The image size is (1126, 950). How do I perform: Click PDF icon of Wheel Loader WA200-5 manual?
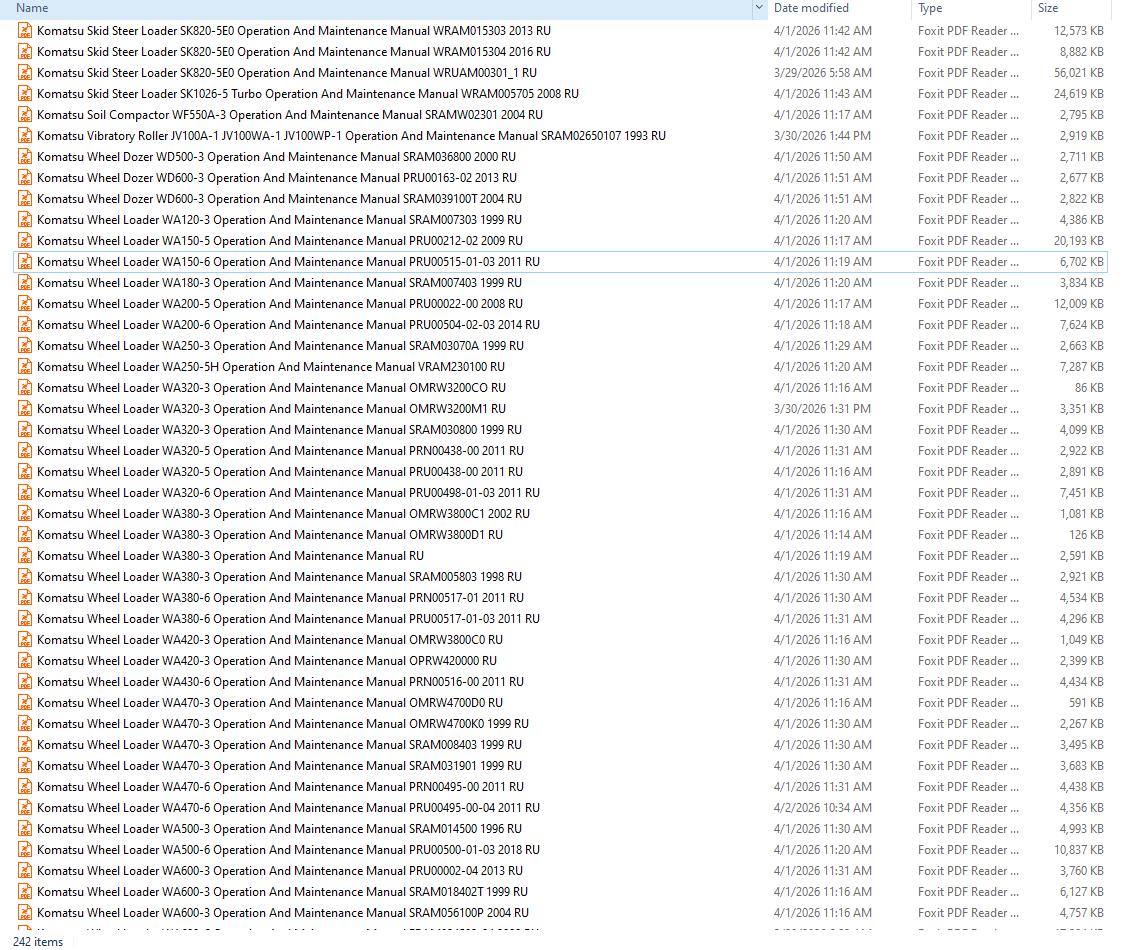click(25, 304)
